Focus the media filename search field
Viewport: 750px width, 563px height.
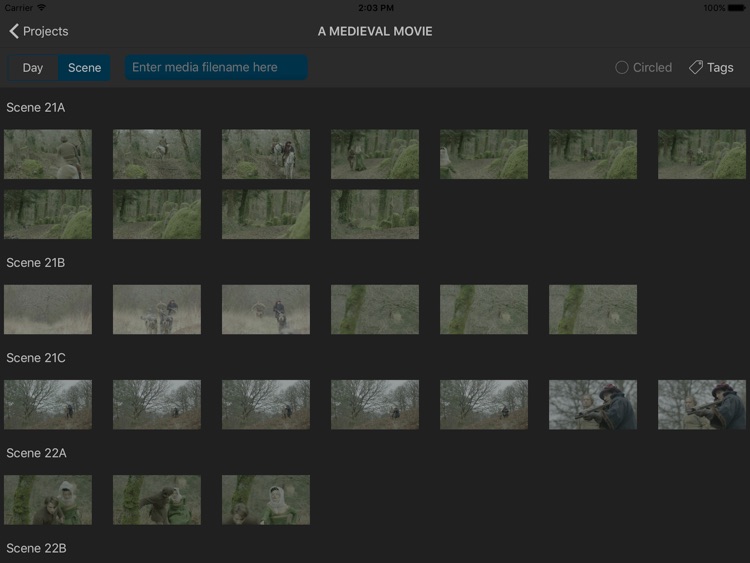tap(216, 68)
